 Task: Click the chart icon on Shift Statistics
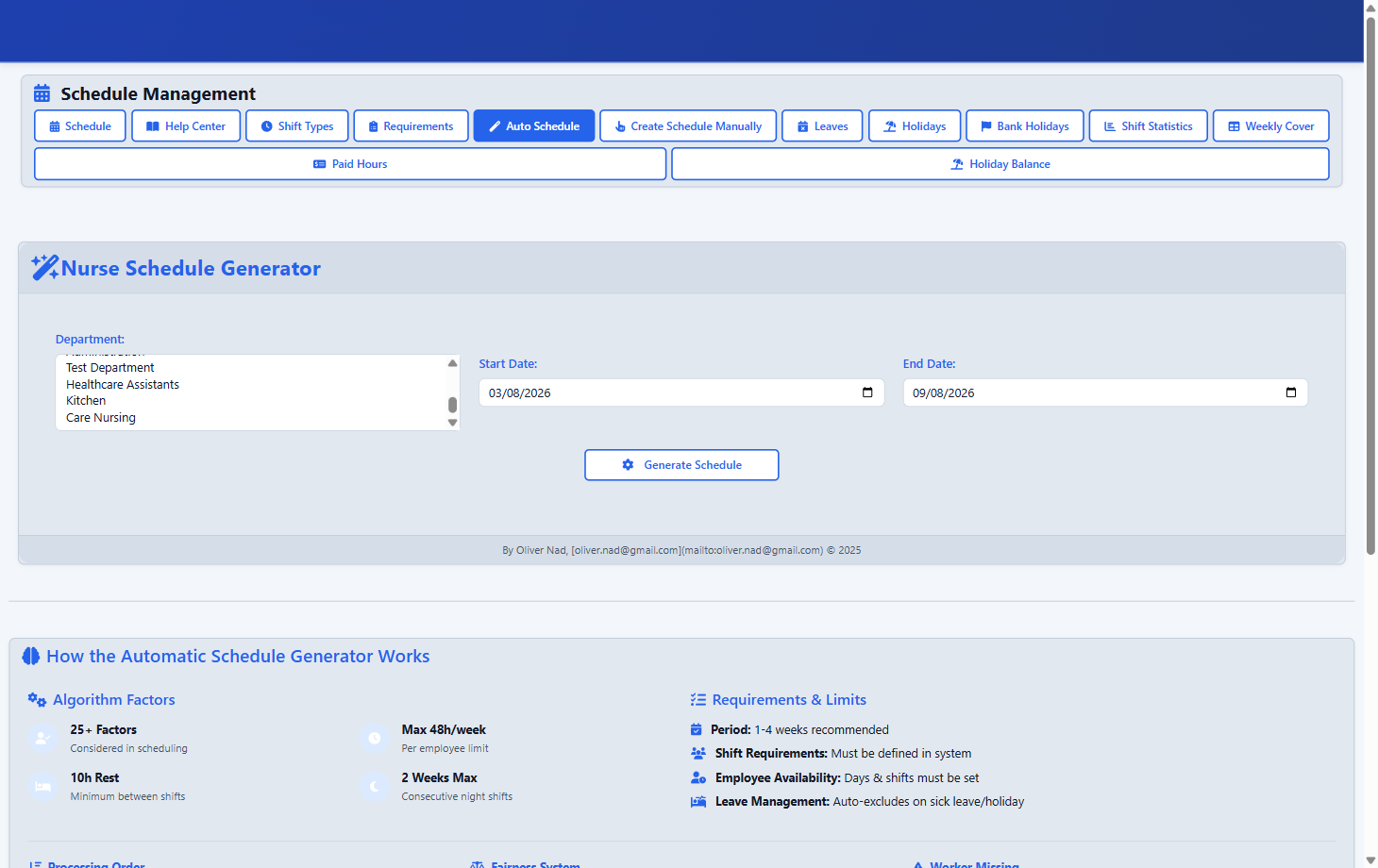[1110, 126]
